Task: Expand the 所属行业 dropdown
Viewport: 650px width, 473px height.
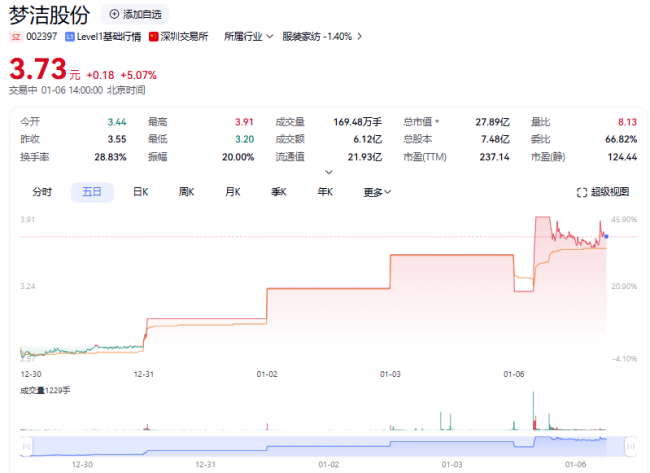Action: coord(248,37)
